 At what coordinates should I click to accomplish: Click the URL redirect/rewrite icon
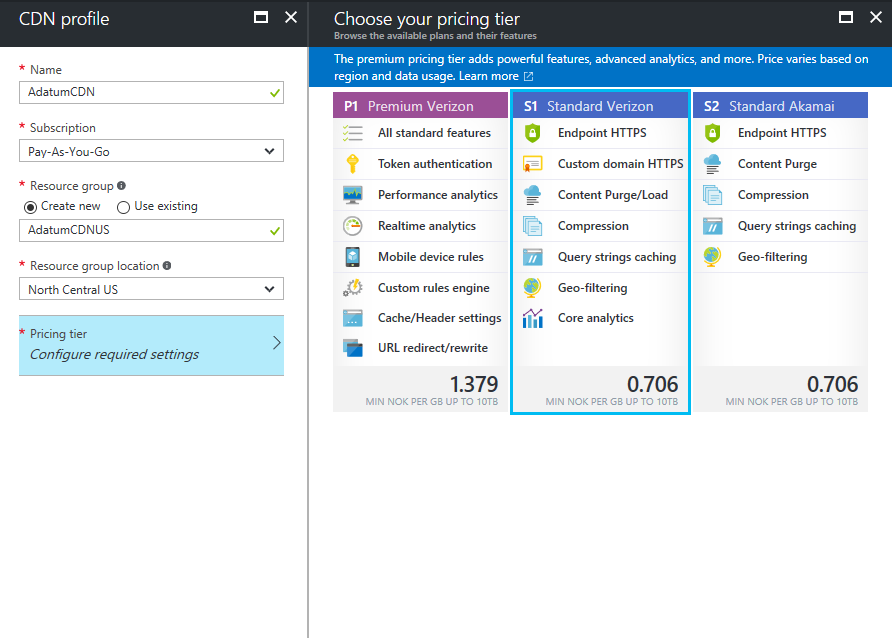[x=353, y=347]
